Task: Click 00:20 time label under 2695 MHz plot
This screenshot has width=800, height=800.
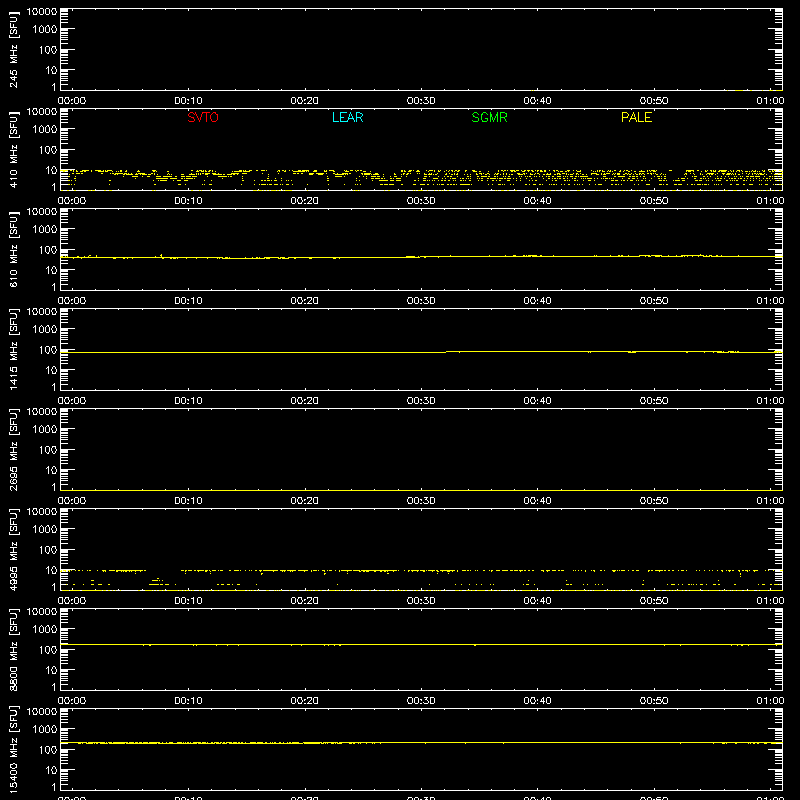Action: tap(305, 501)
